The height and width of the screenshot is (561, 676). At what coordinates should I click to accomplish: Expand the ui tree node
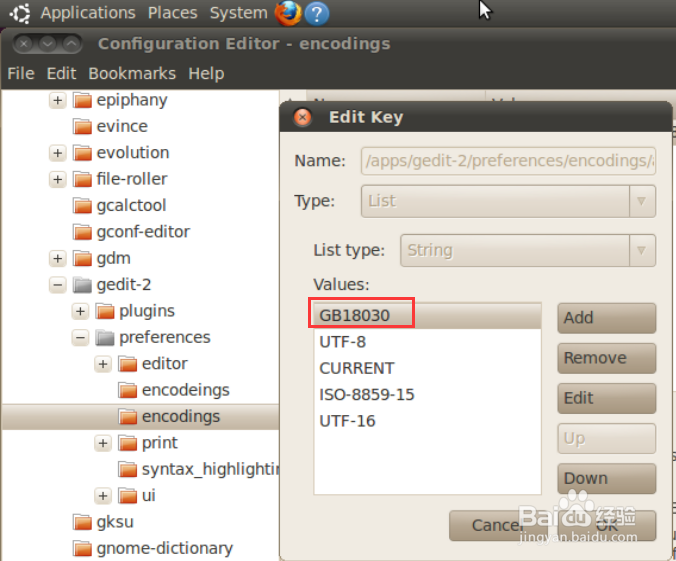[x=103, y=496]
